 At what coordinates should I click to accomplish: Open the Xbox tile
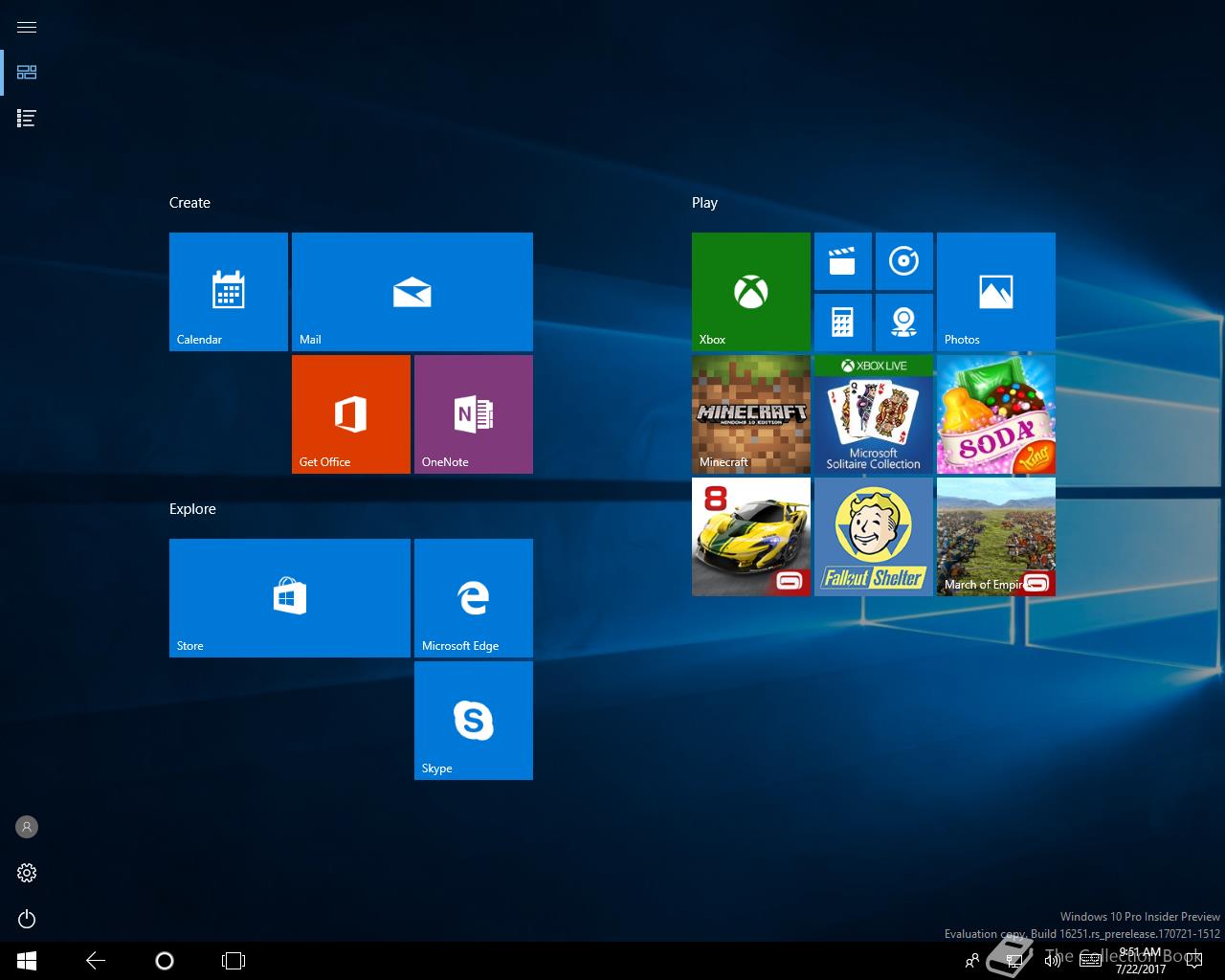(x=751, y=292)
